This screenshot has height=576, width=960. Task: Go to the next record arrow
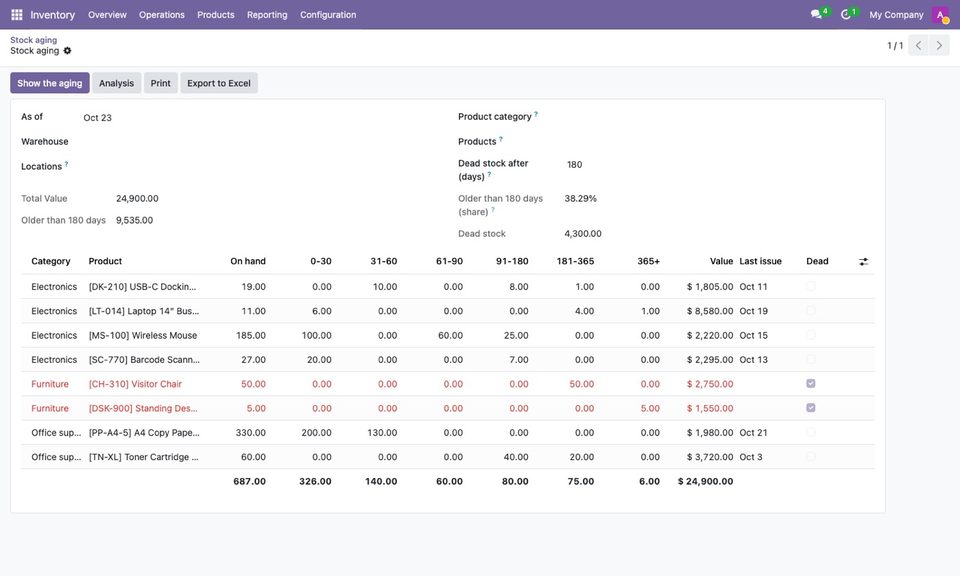click(x=939, y=45)
